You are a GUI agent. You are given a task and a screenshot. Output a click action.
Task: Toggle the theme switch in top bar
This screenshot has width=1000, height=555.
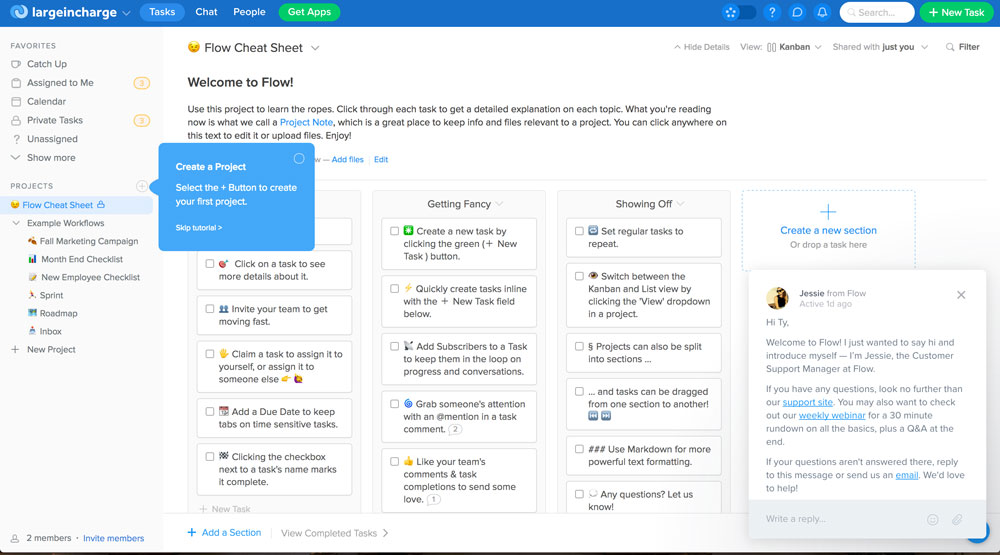point(739,12)
